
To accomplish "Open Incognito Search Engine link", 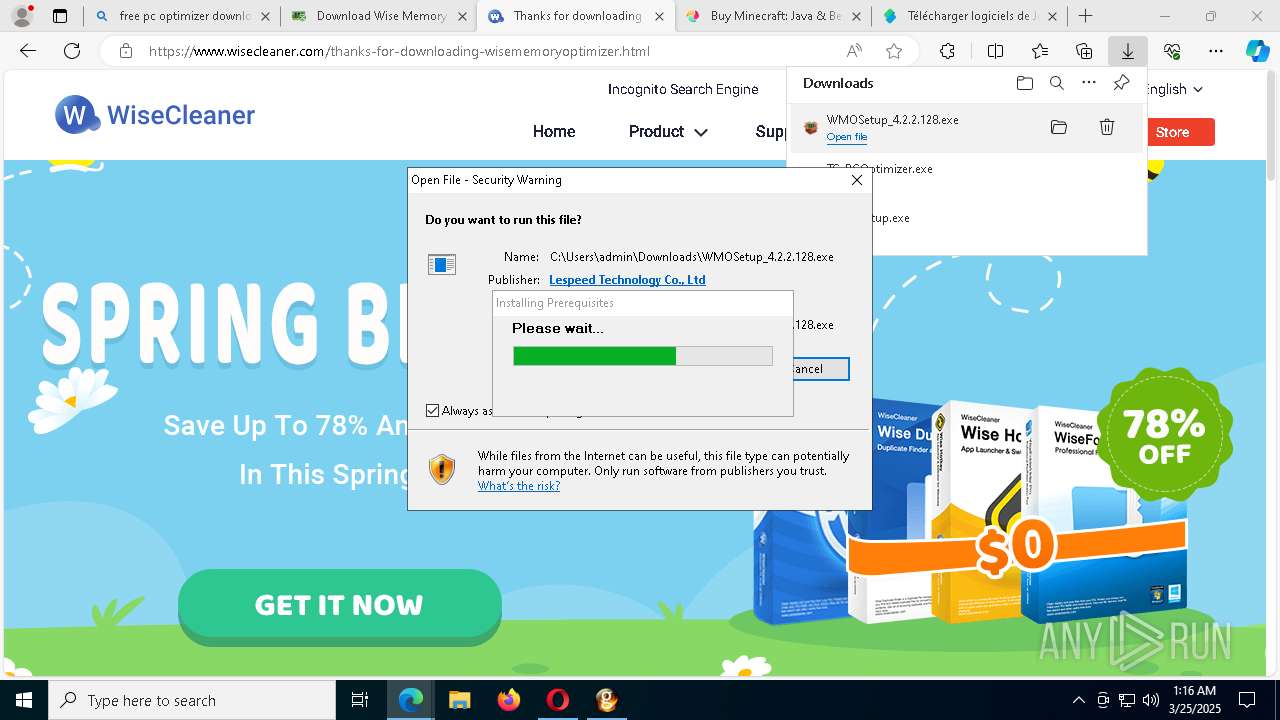I will (x=683, y=89).
